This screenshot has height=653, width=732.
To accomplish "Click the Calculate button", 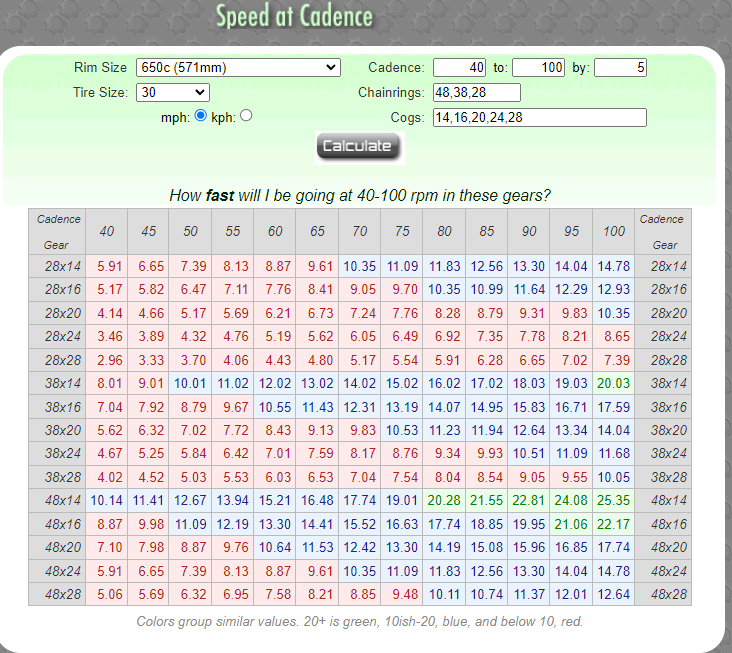I will pos(358,147).
